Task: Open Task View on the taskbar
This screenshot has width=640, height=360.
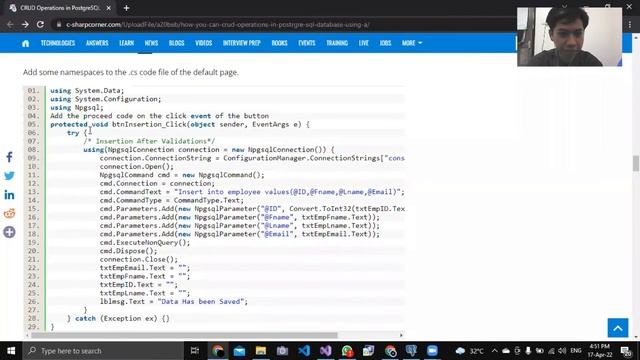Action: tap(195, 351)
